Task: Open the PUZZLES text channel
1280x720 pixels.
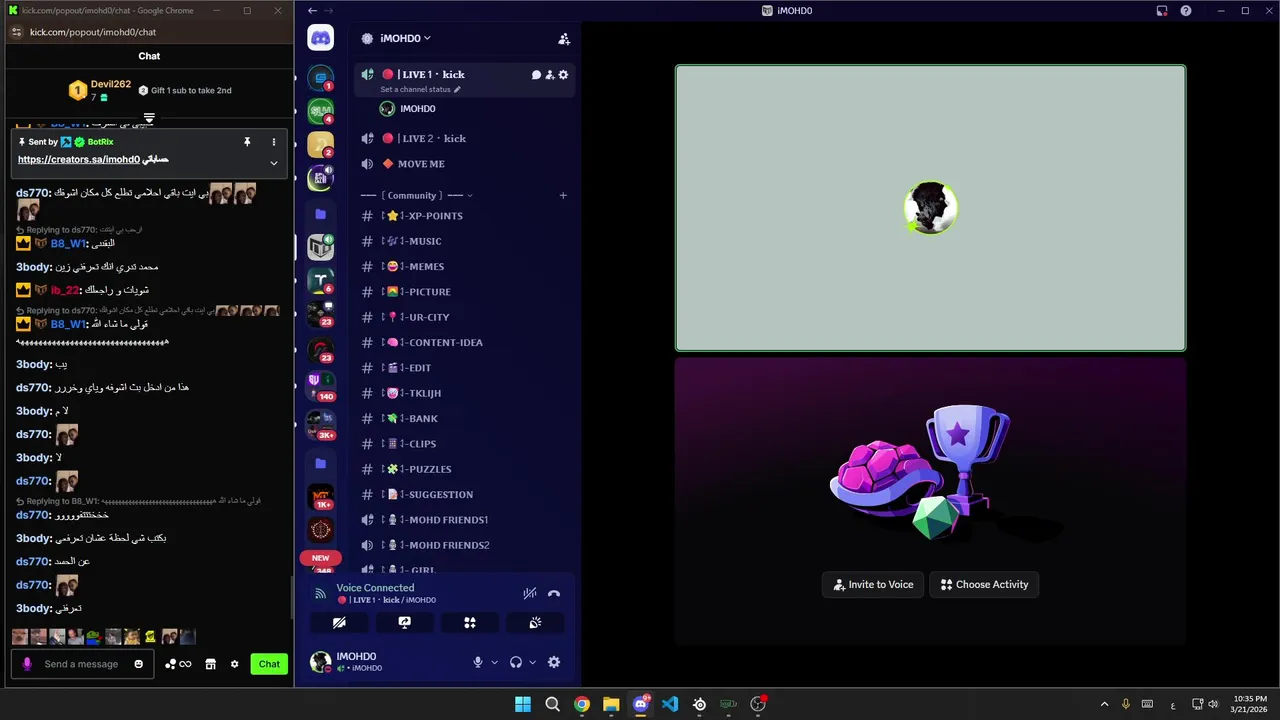Action: pyautogui.click(x=464, y=469)
